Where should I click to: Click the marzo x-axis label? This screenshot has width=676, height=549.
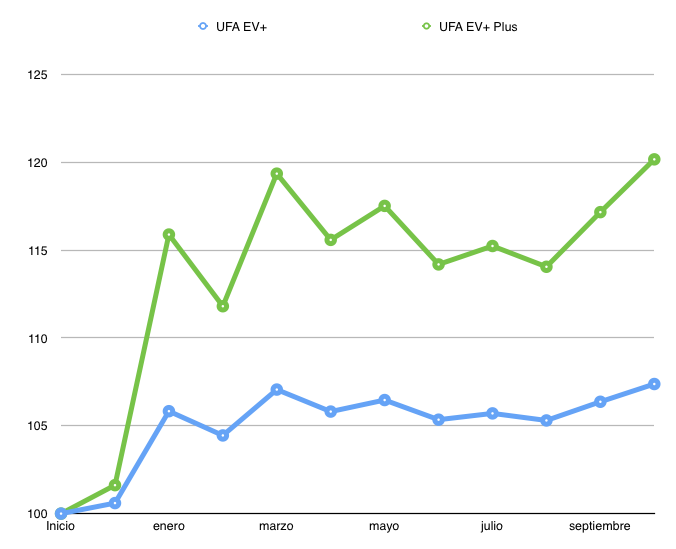click(276, 526)
